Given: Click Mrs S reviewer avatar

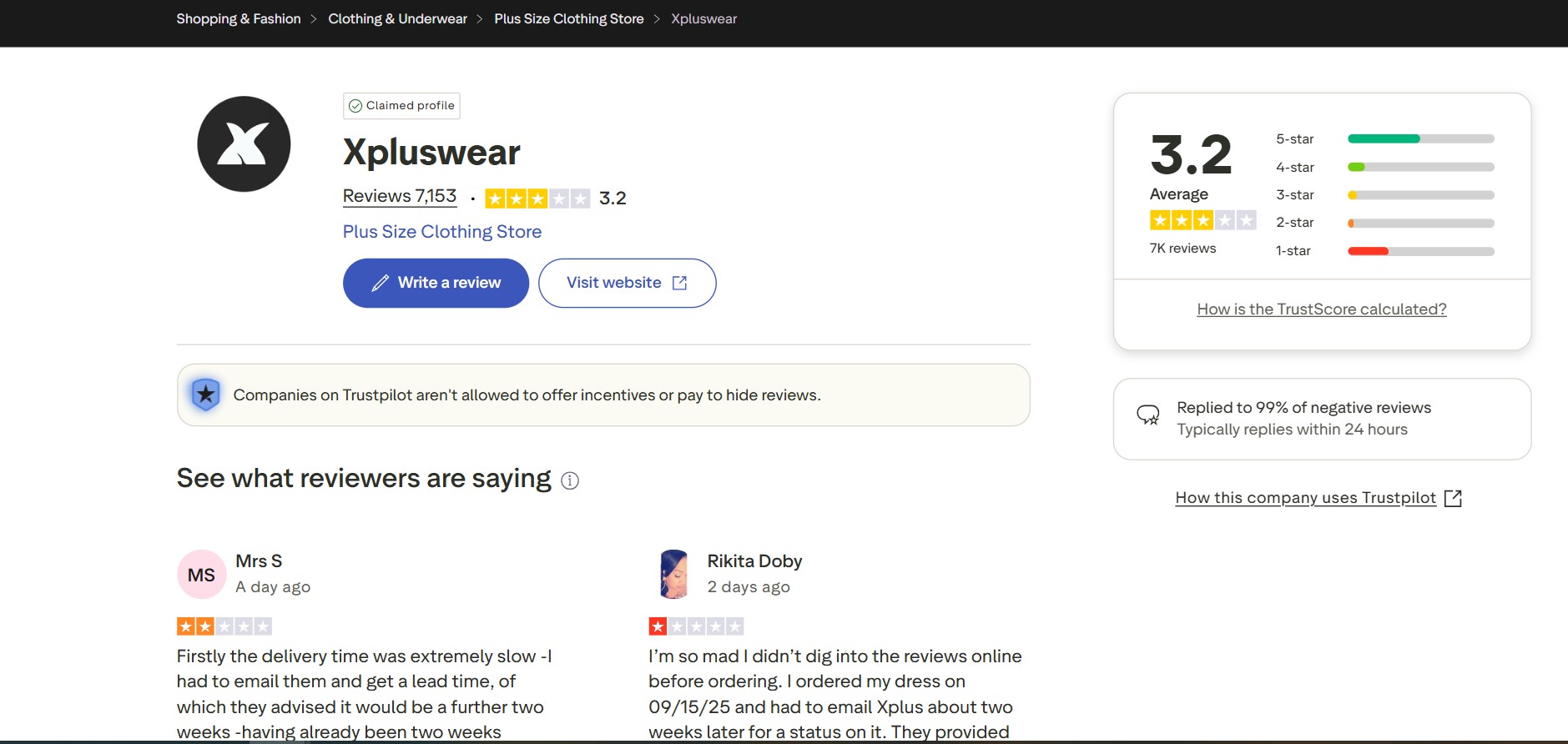Looking at the screenshot, I should 201,575.
